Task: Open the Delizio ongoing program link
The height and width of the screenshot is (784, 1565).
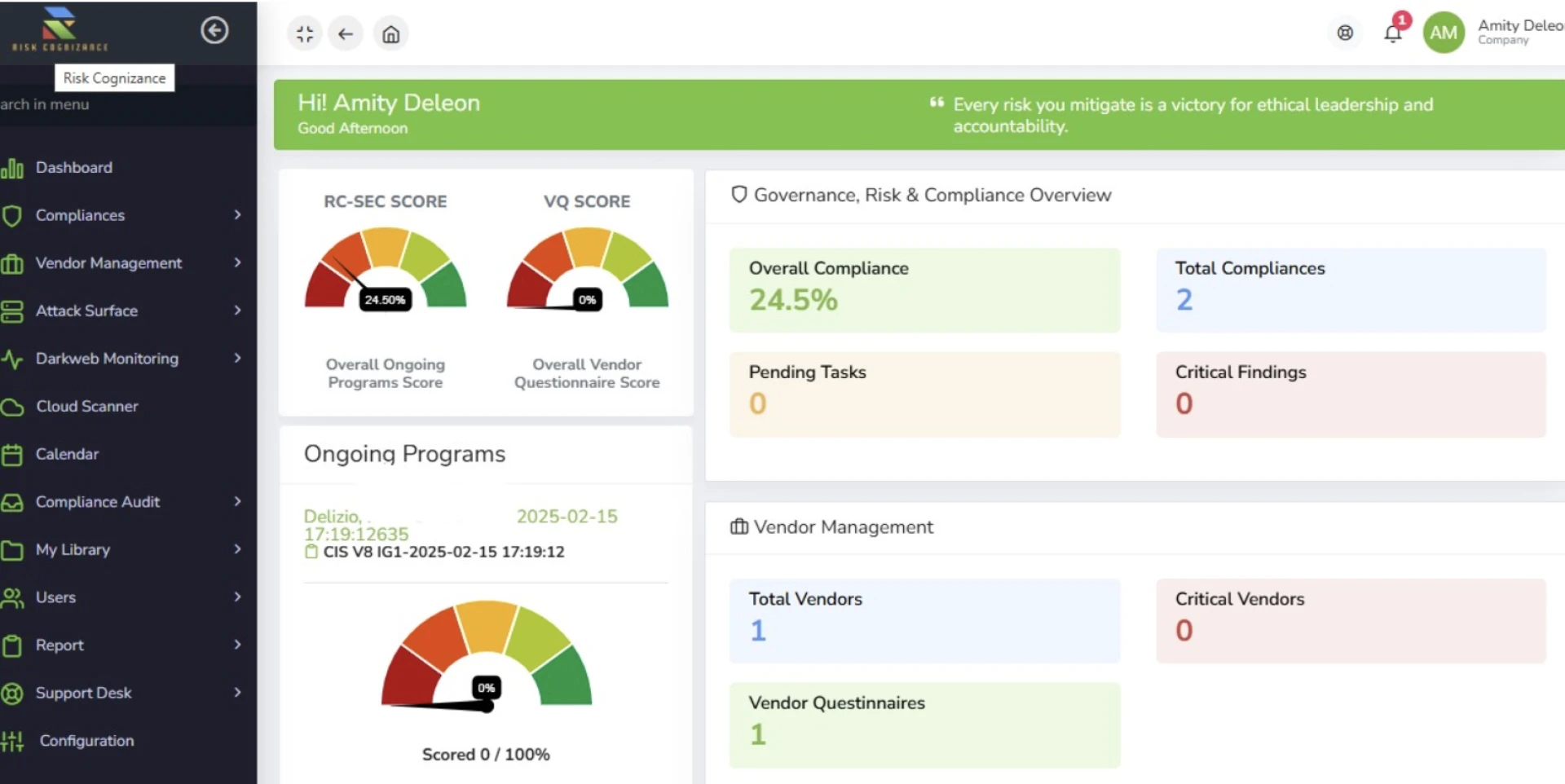Action: coord(356,525)
